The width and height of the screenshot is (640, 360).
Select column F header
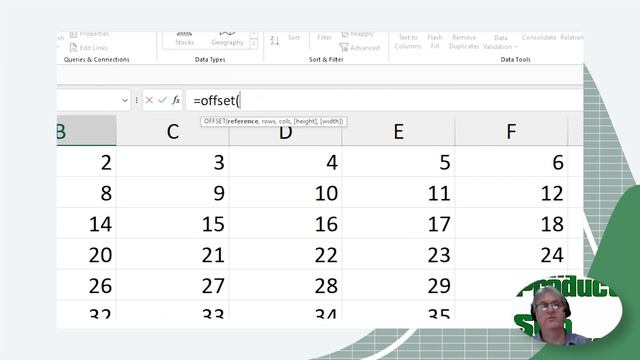click(511, 131)
